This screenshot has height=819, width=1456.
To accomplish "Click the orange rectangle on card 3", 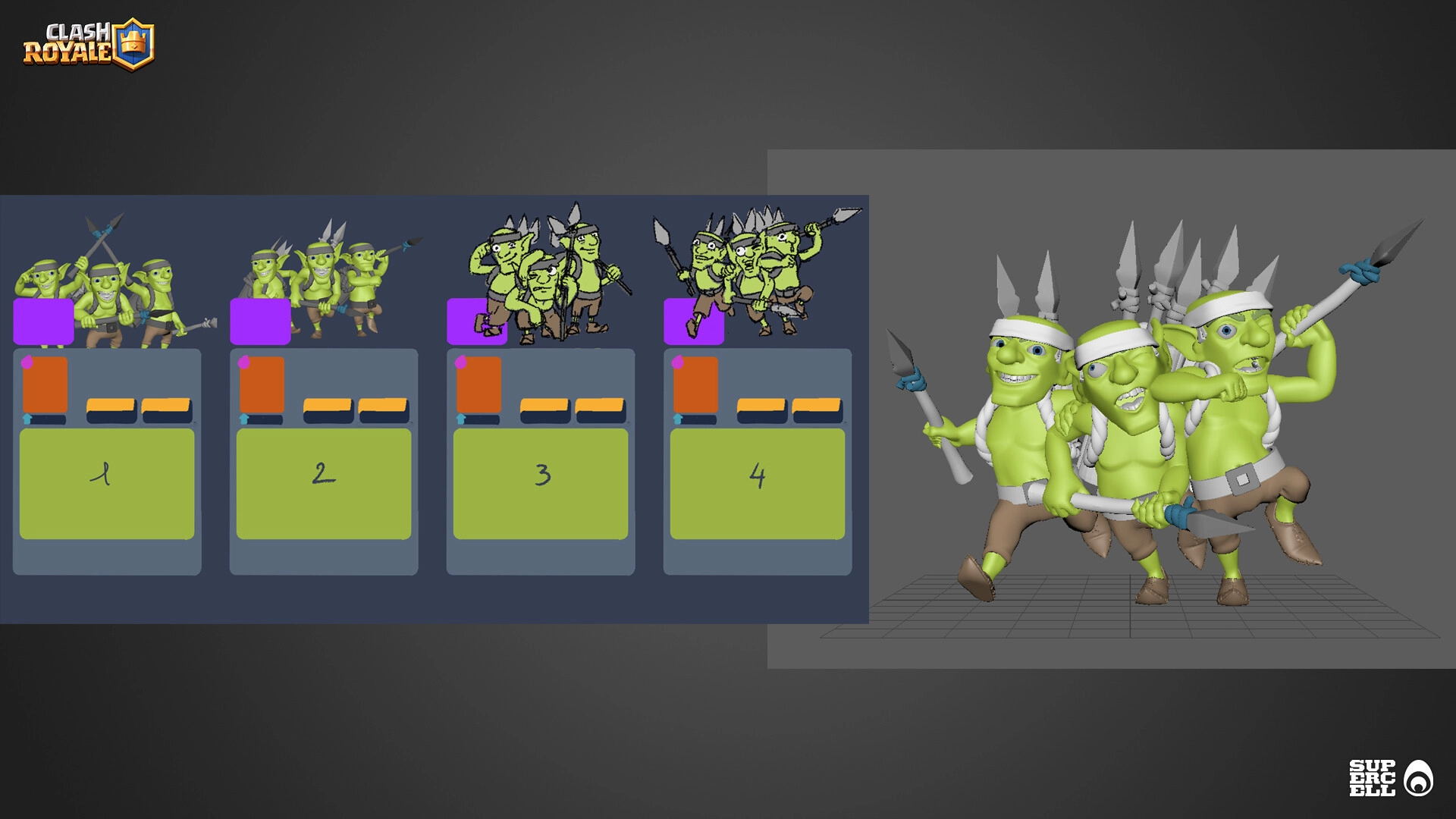I will [479, 385].
